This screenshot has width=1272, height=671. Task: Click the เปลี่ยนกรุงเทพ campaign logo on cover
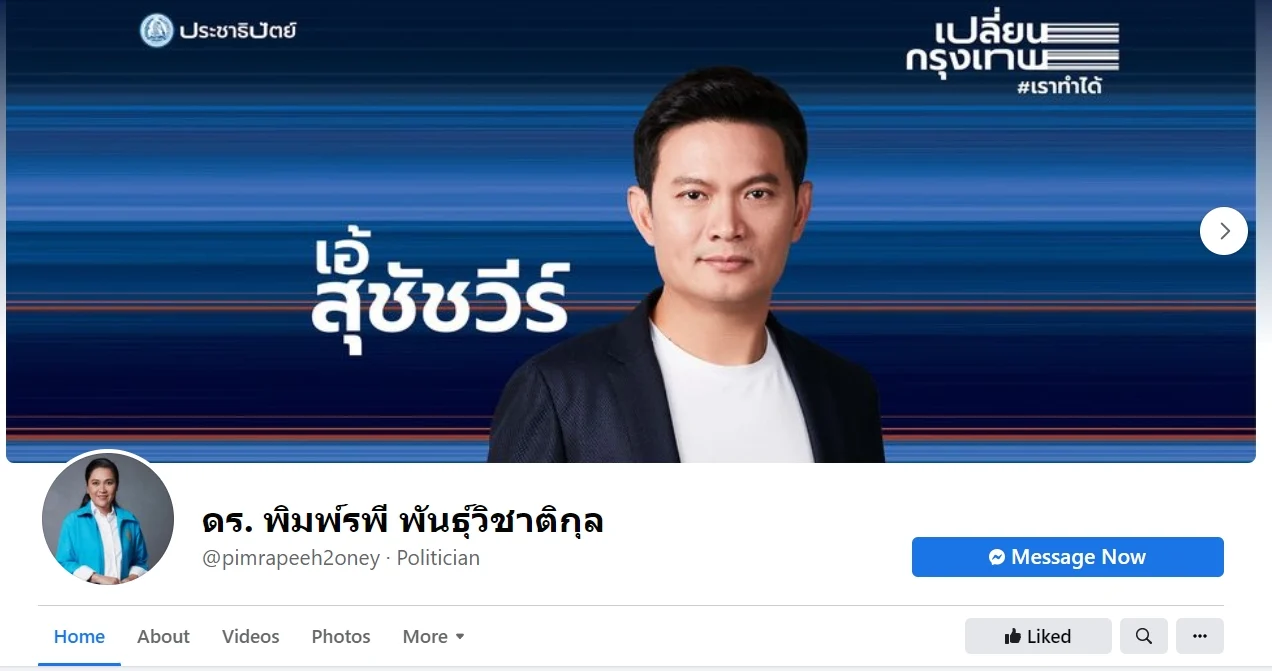(1012, 55)
